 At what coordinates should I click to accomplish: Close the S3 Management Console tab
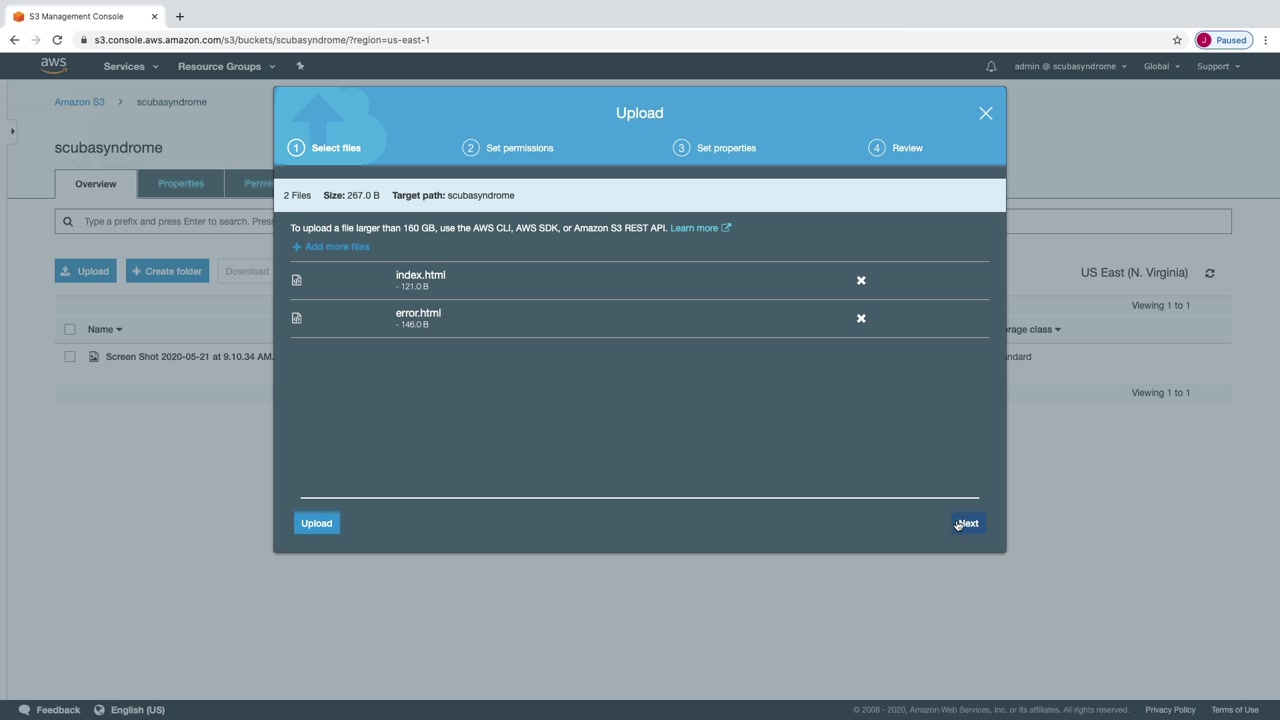[x=154, y=16]
